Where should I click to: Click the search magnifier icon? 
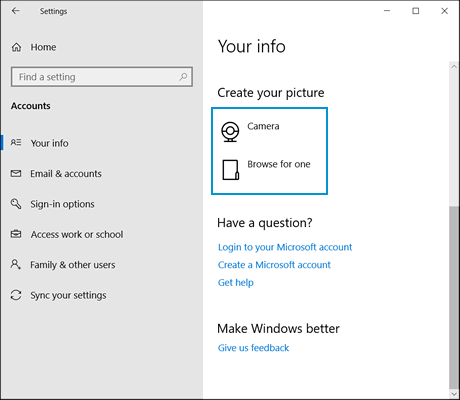[183, 77]
